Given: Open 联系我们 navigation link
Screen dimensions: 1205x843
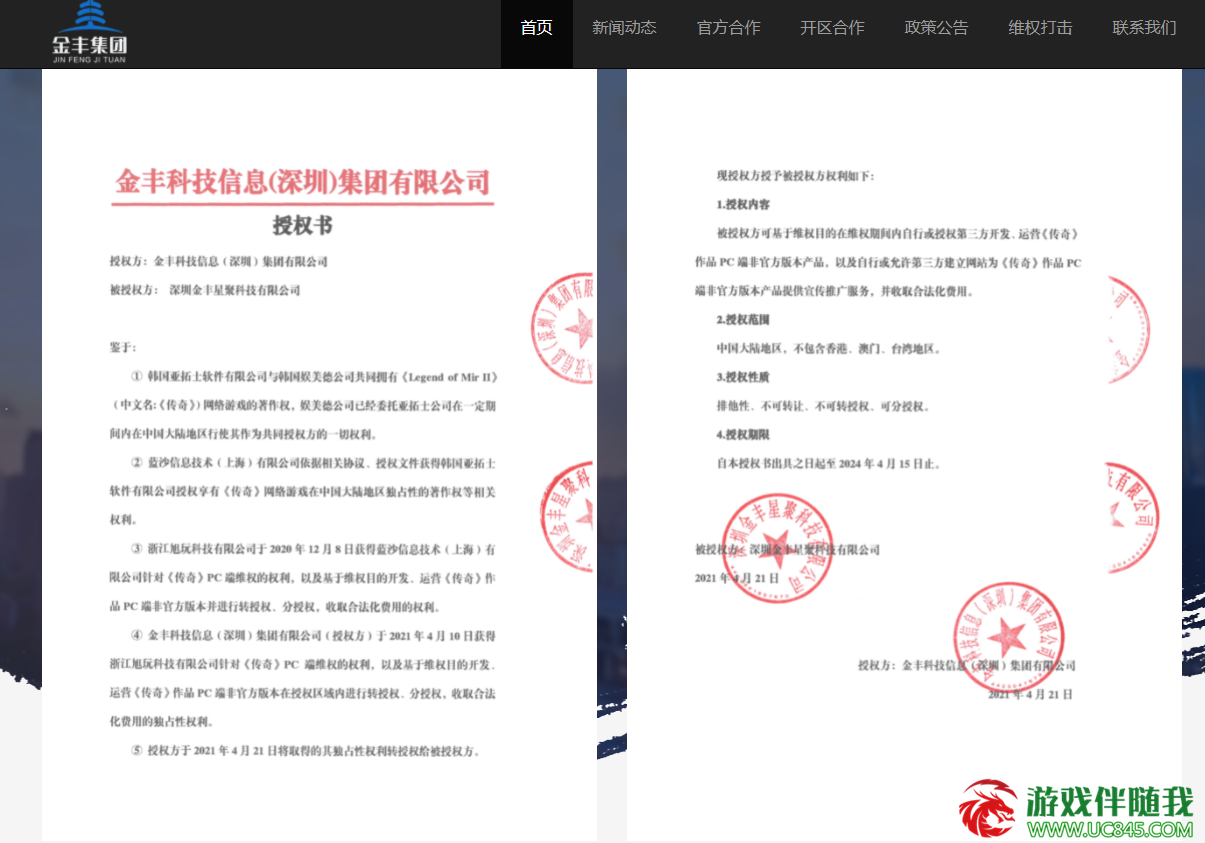Looking at the screenshot, I should [x=1144, y=28].
